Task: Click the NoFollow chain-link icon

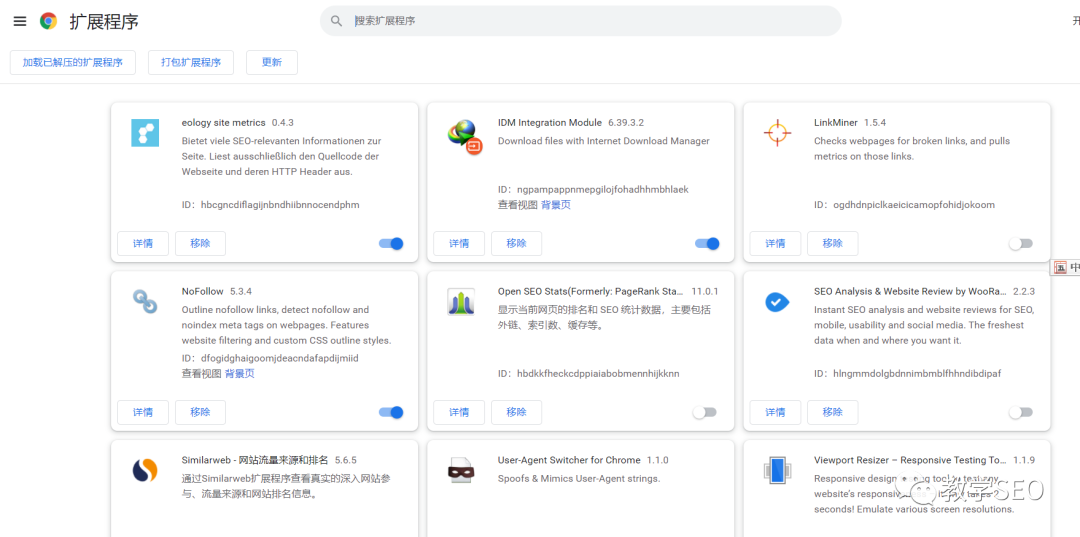Action: 145,302
